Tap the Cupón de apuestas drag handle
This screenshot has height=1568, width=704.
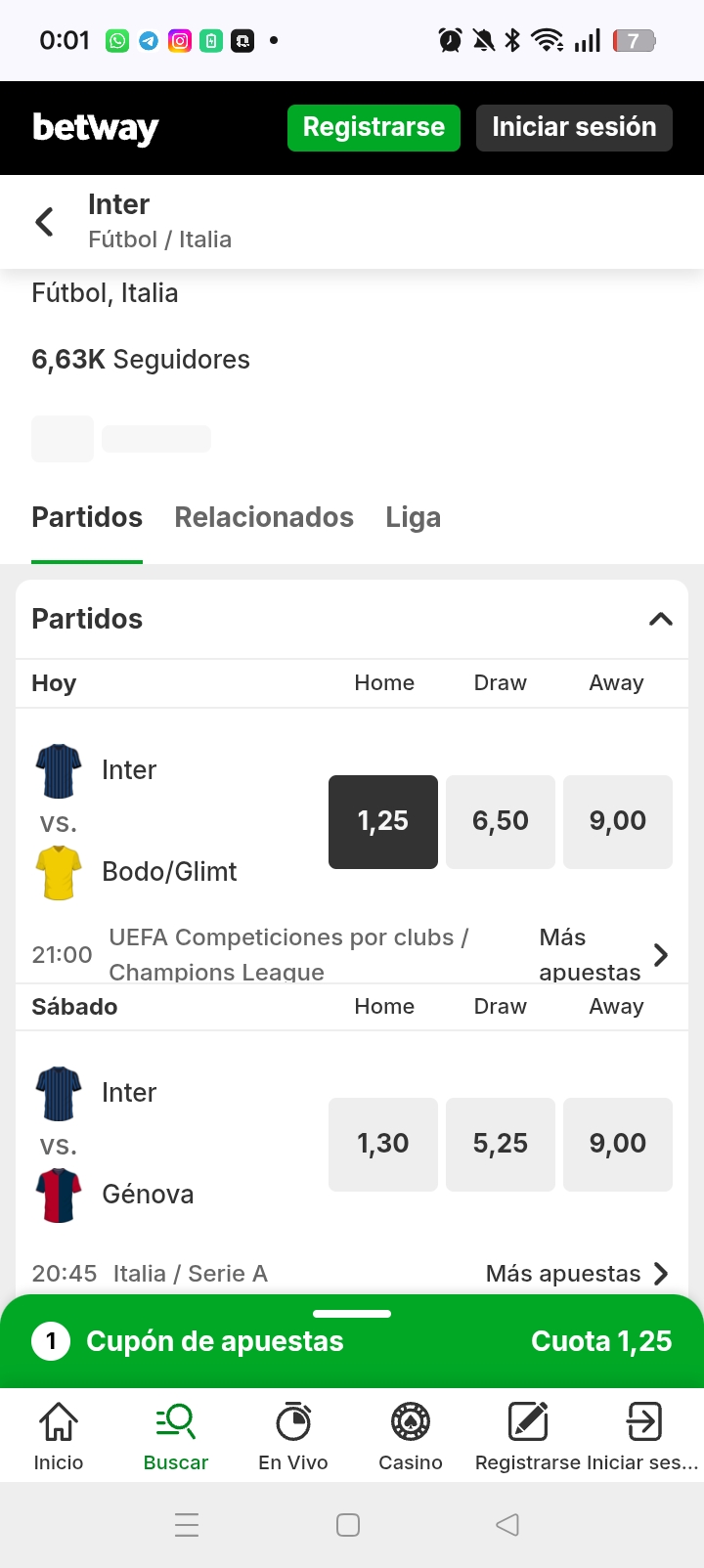click(x=352, y=1314)
